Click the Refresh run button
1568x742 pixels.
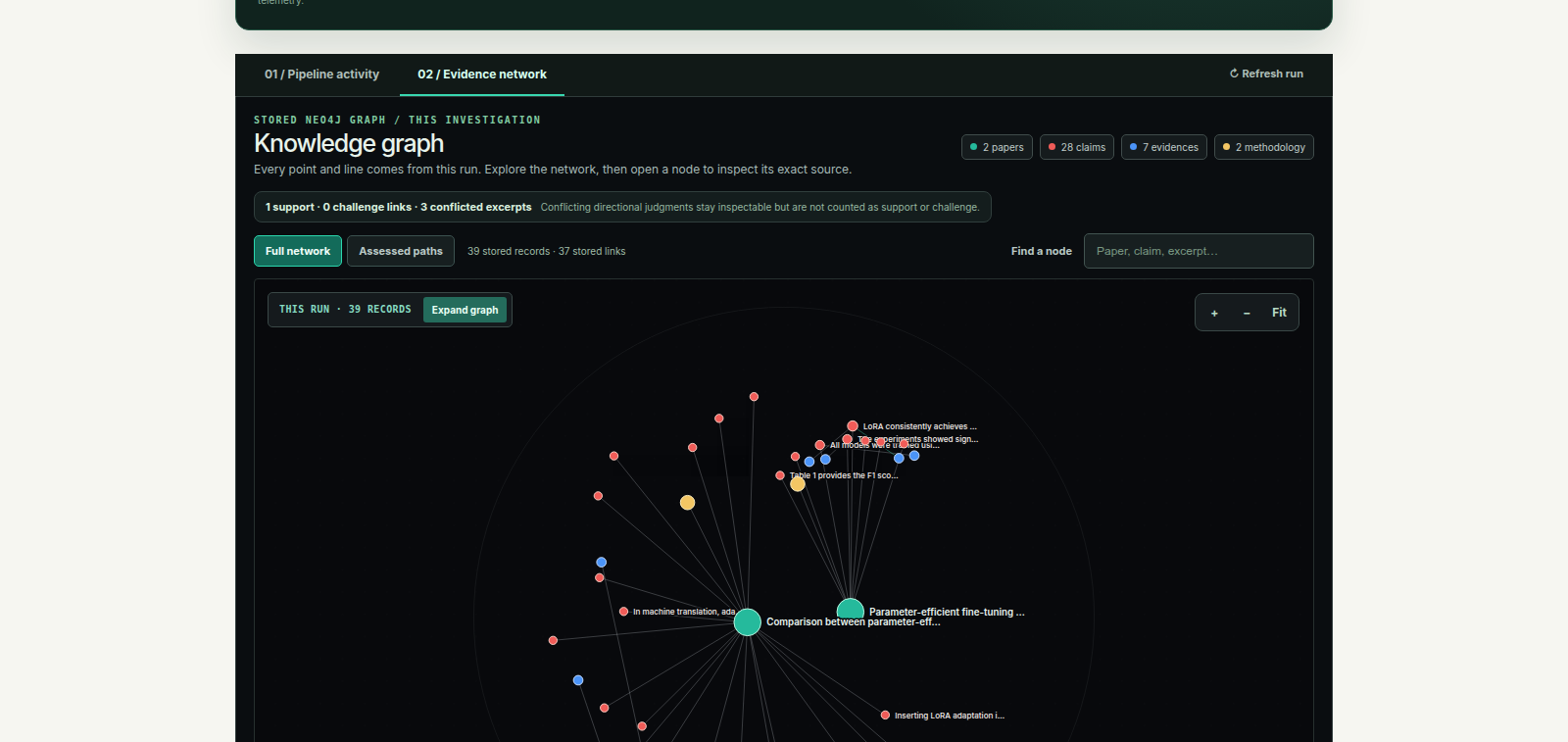(x=1266, y=74)
